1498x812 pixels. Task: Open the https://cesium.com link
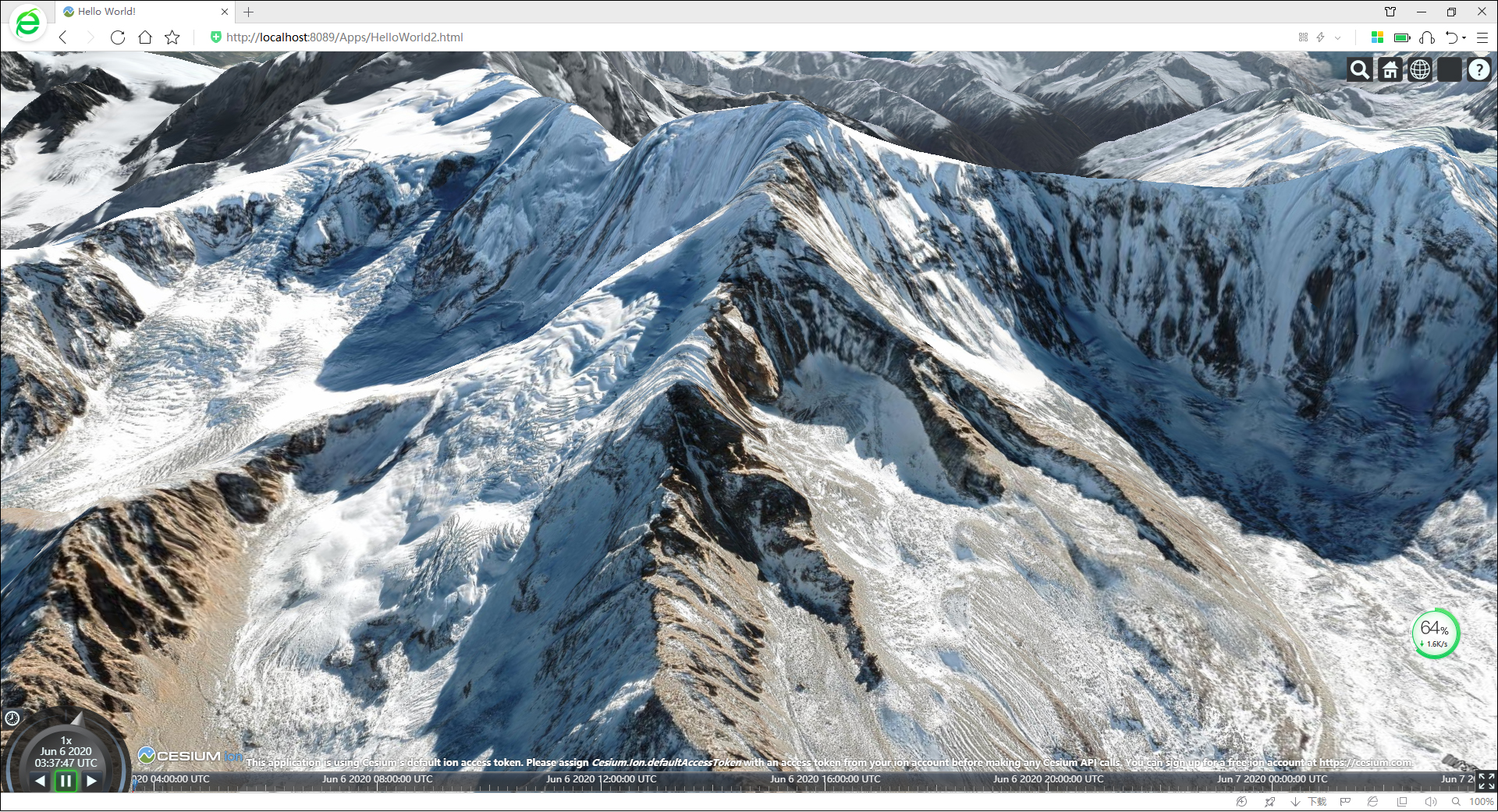pos(1365,763)
